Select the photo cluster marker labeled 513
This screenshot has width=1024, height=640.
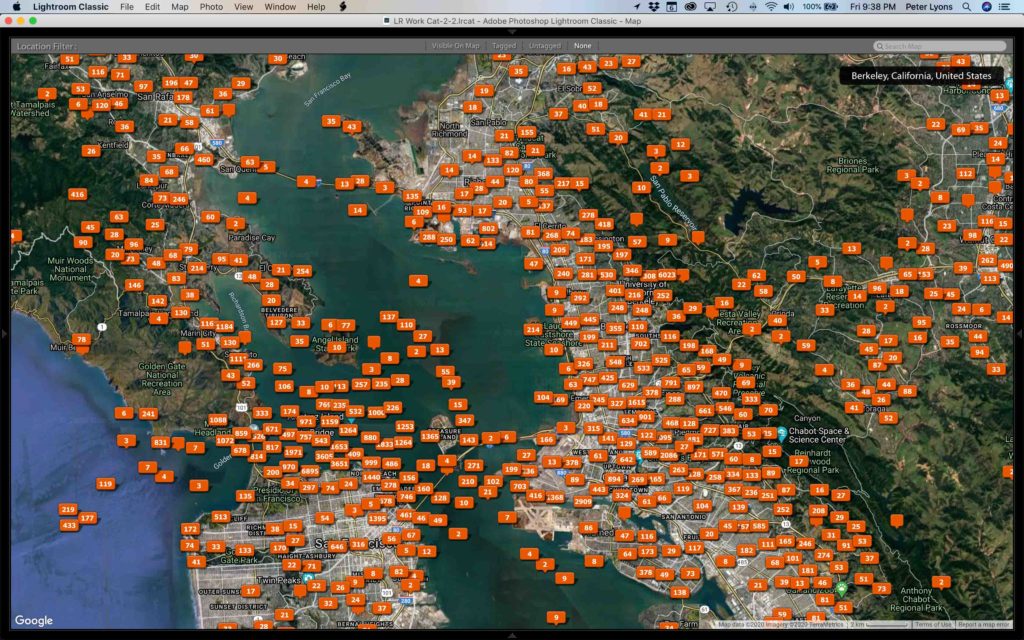coord(221,517)
